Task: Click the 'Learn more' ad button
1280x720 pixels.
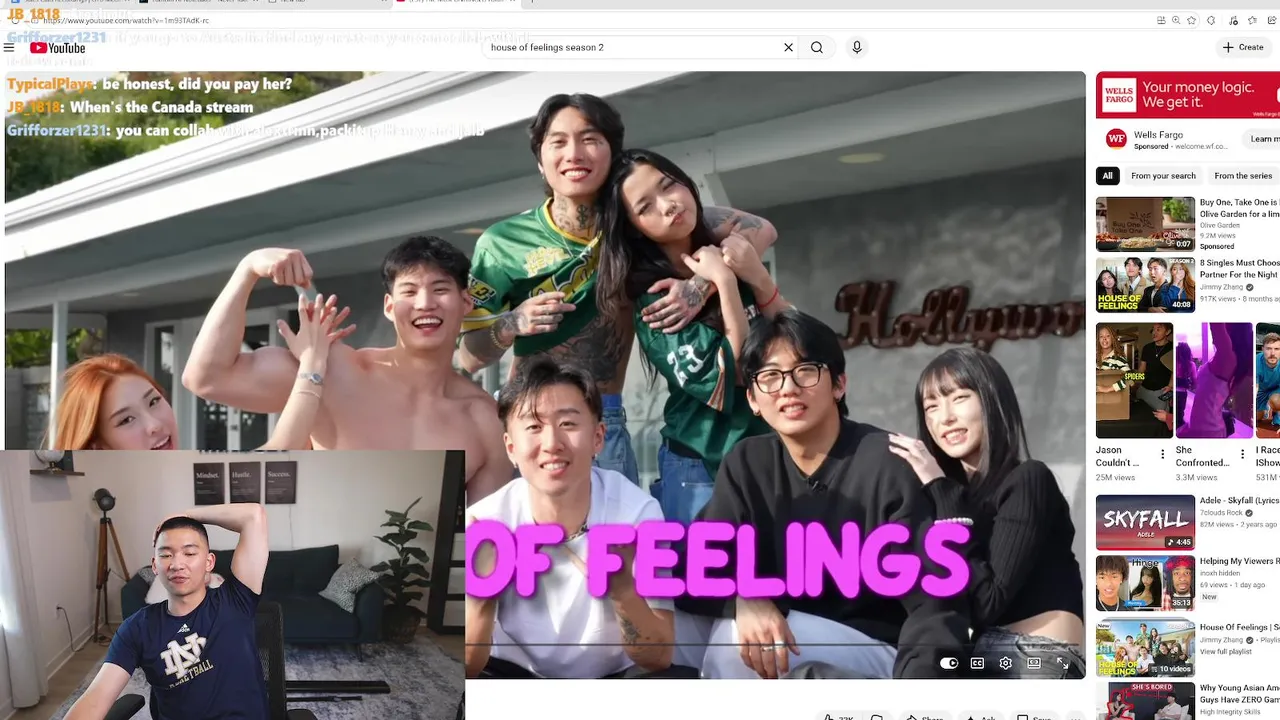Action: pyautogui.click(x=1262, y=139)
